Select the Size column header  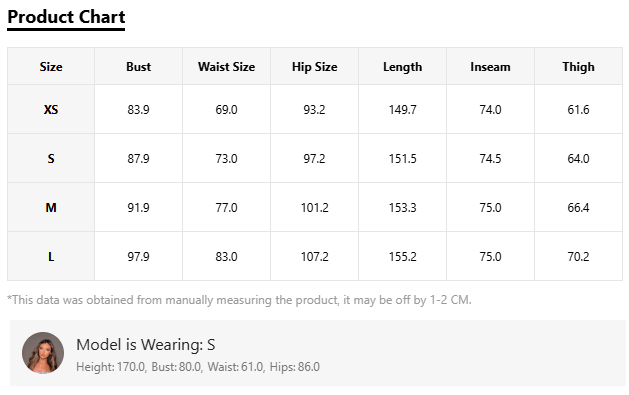(51, 67)
